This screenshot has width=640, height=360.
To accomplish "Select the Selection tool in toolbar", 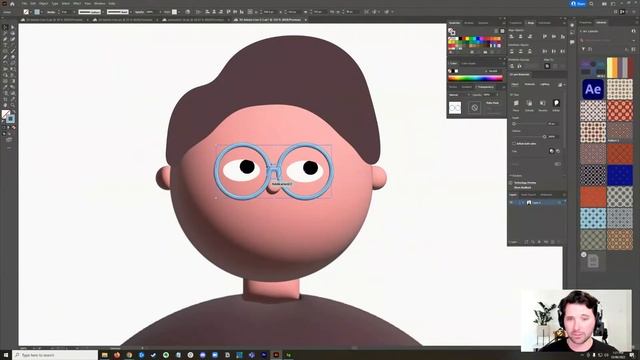I will (5, 28).
